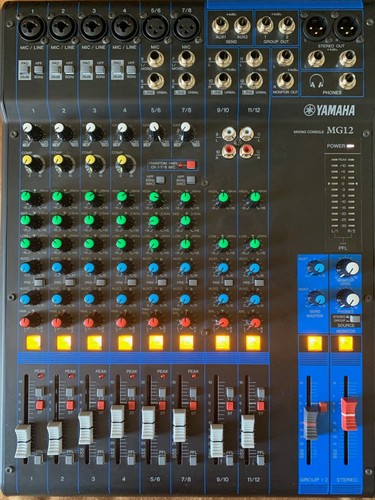The height and width of the screenshot is (500, 375).
Task: Select the STEREO OUT left XLR connector
Action: pos(315,29)
